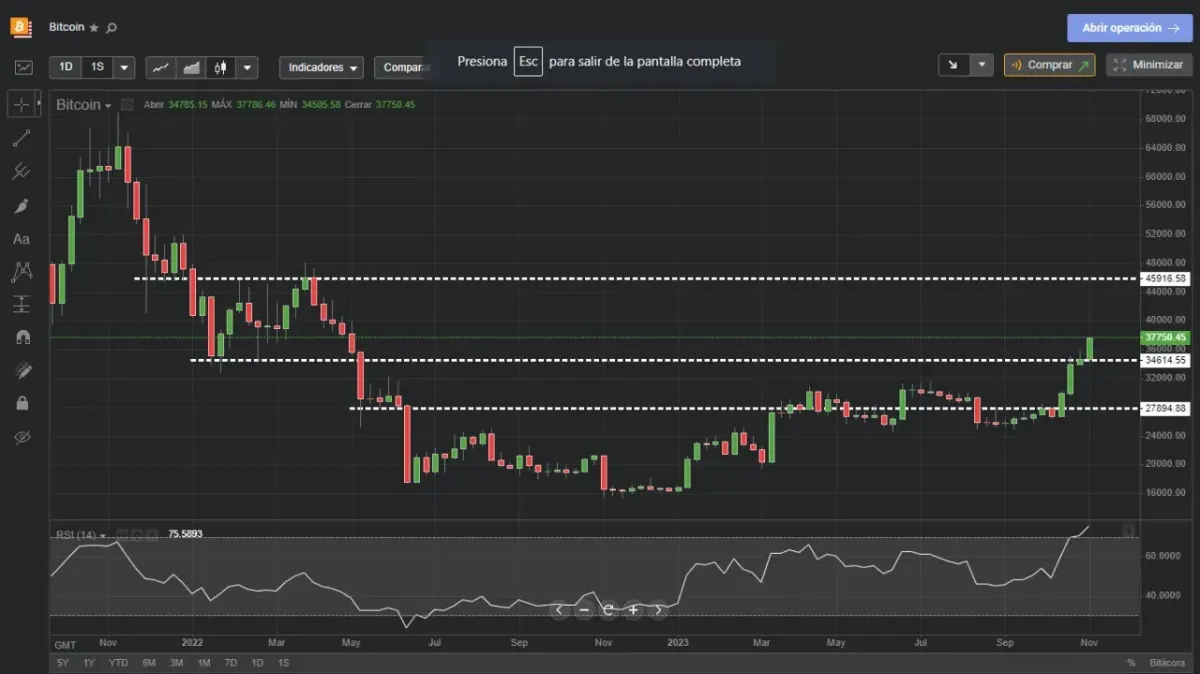Select the Aa text annotation tool
This screenshot has width=1200, height=674.
pyautogui.click(x=21, y=239)
